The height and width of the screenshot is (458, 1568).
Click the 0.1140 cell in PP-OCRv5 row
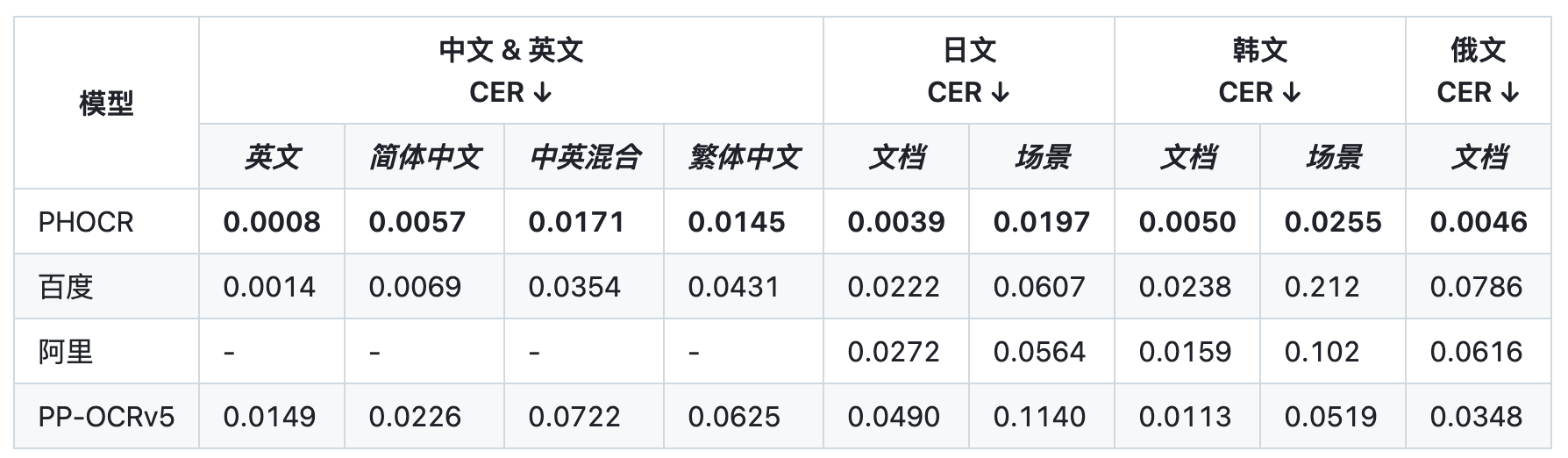[1039, 417]
